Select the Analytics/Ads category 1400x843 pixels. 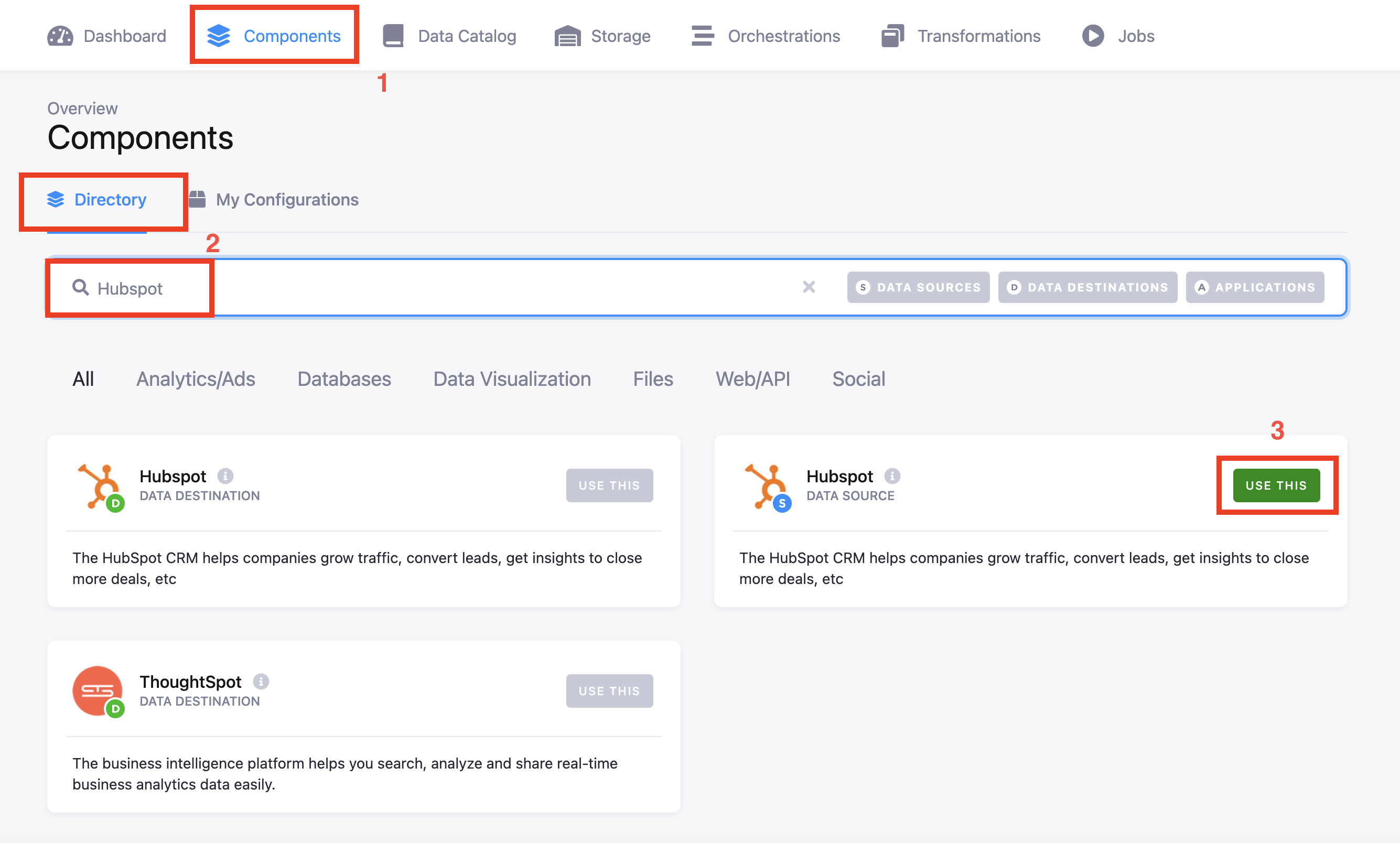(x=196, y=379)
